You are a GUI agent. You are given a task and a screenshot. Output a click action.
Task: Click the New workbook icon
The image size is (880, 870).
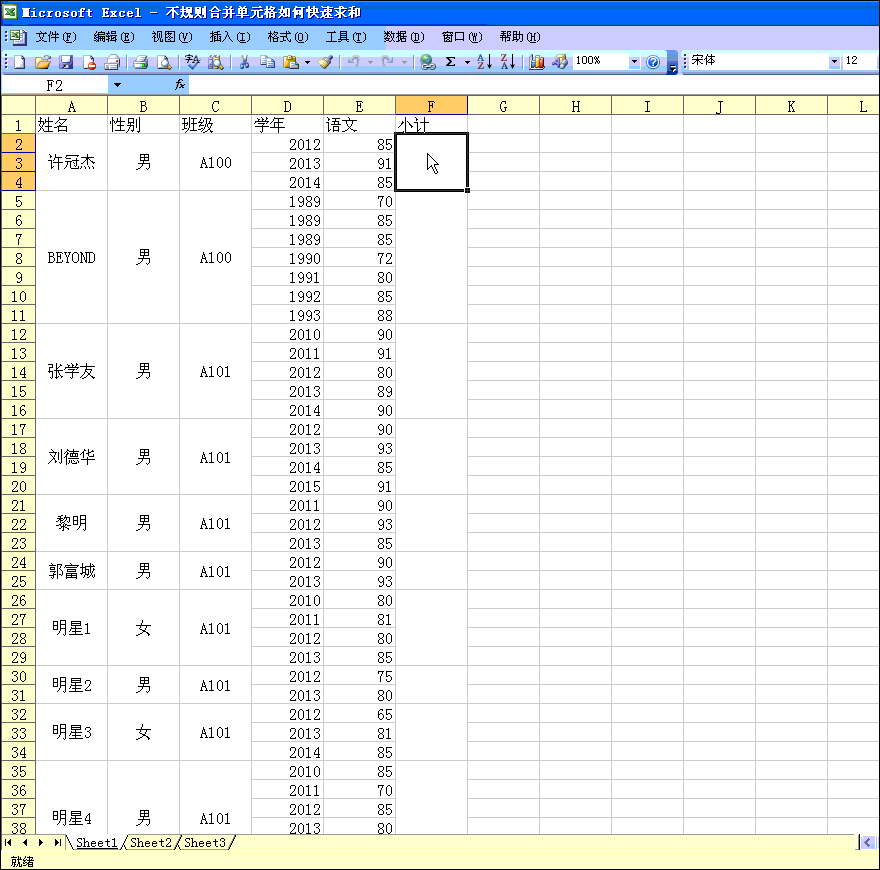click(x=19, y=62)
